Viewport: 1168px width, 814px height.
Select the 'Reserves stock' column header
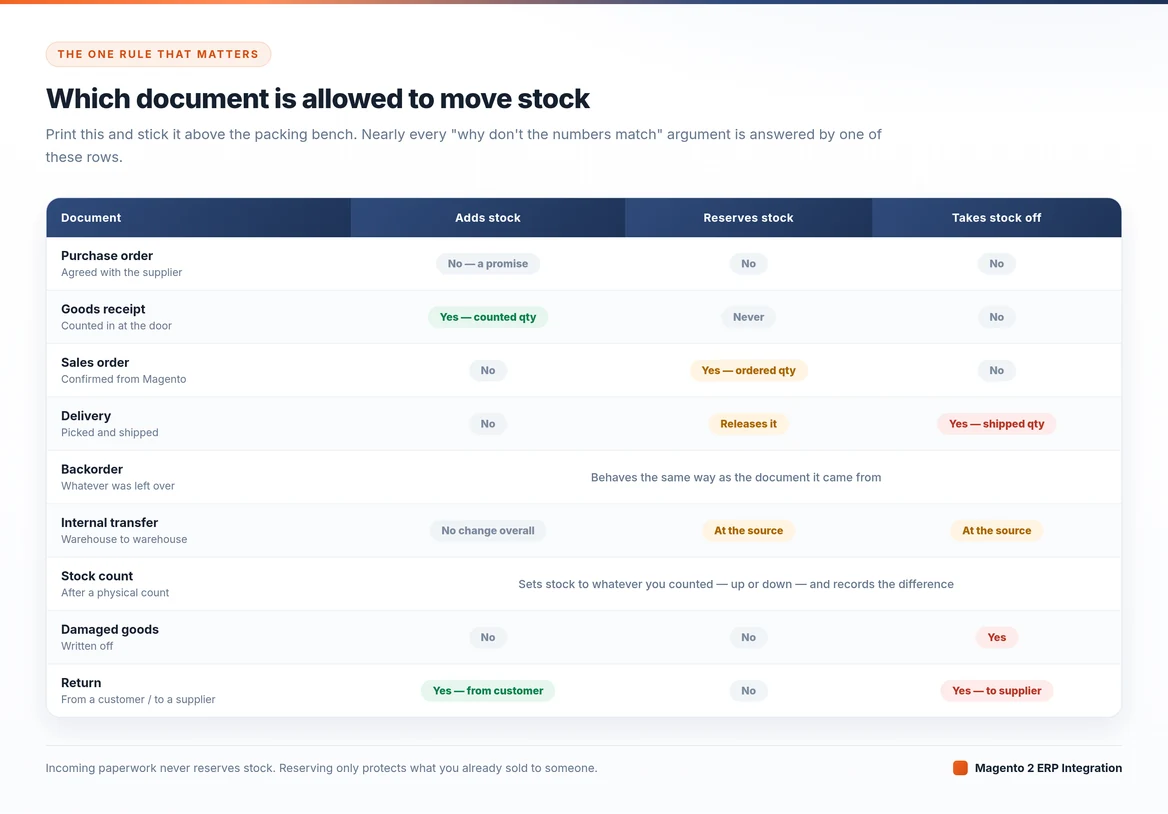click(748, 217)
